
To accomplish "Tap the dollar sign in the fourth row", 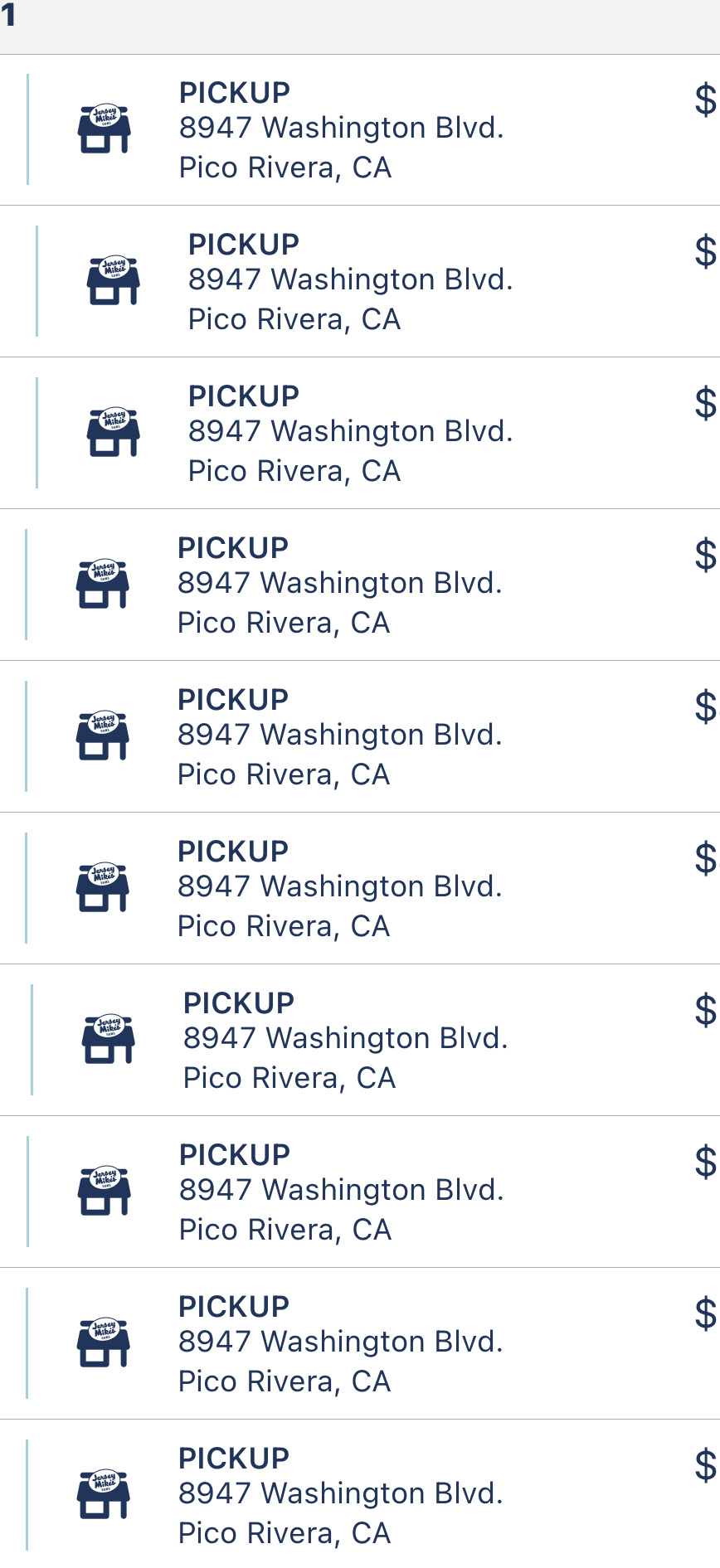I will coord(705,555).
